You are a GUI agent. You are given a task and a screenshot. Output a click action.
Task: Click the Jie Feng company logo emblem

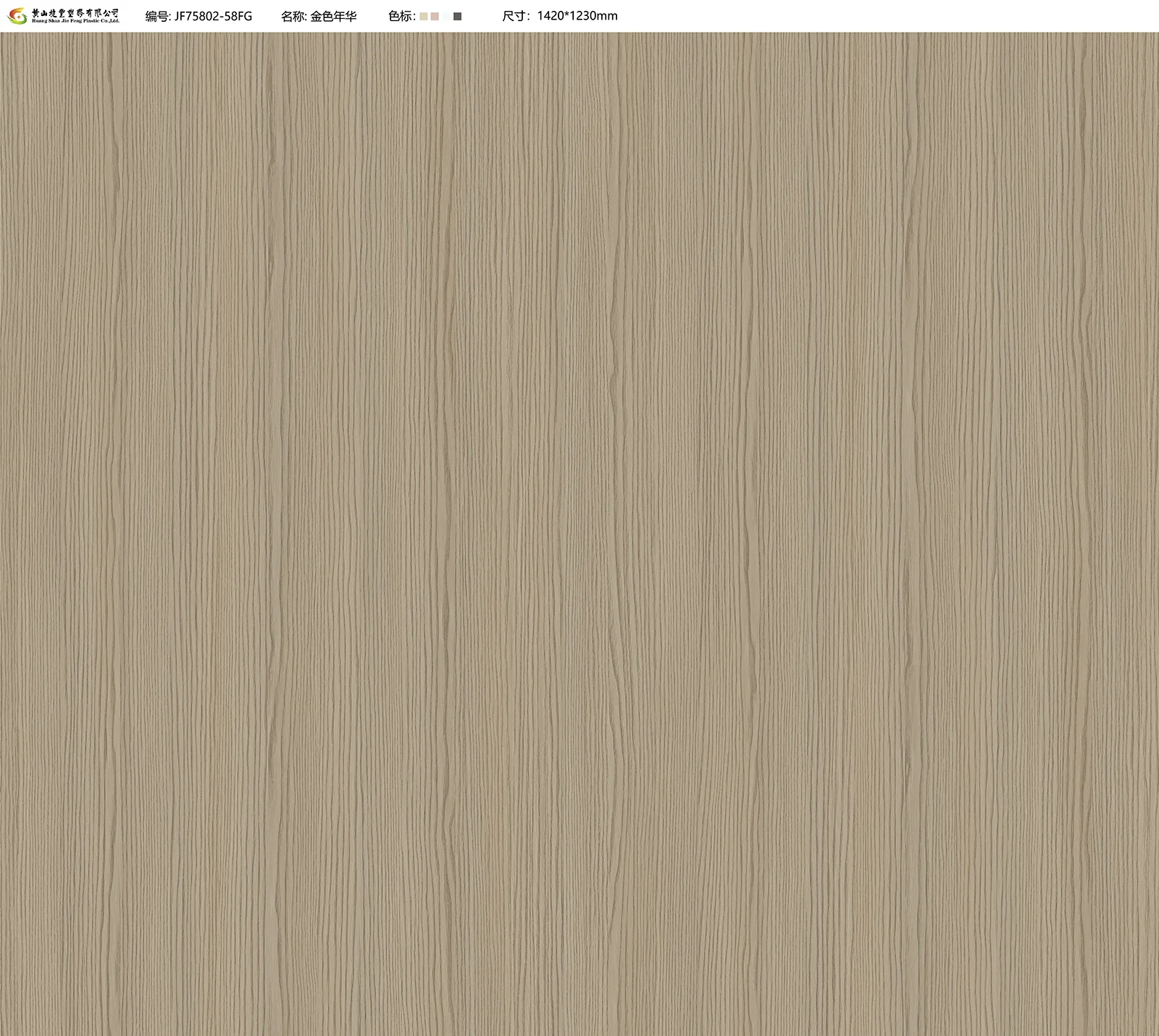click(17, 16)
